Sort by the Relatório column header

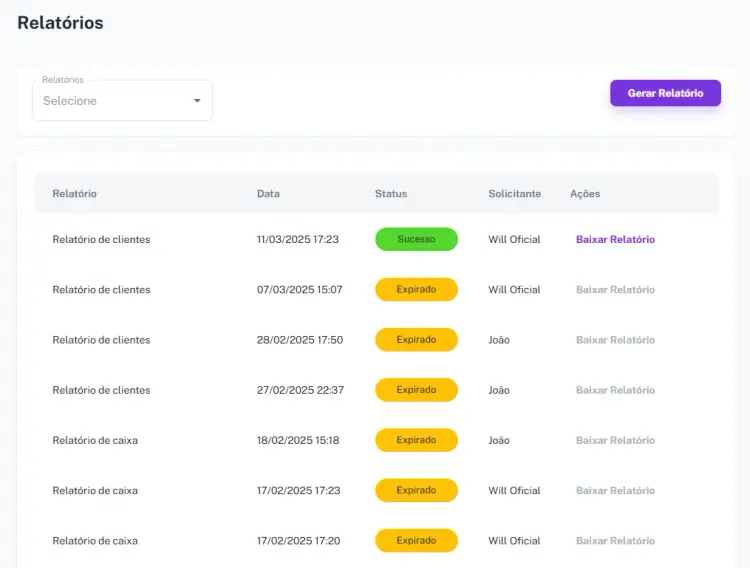(x=75, y=194)
